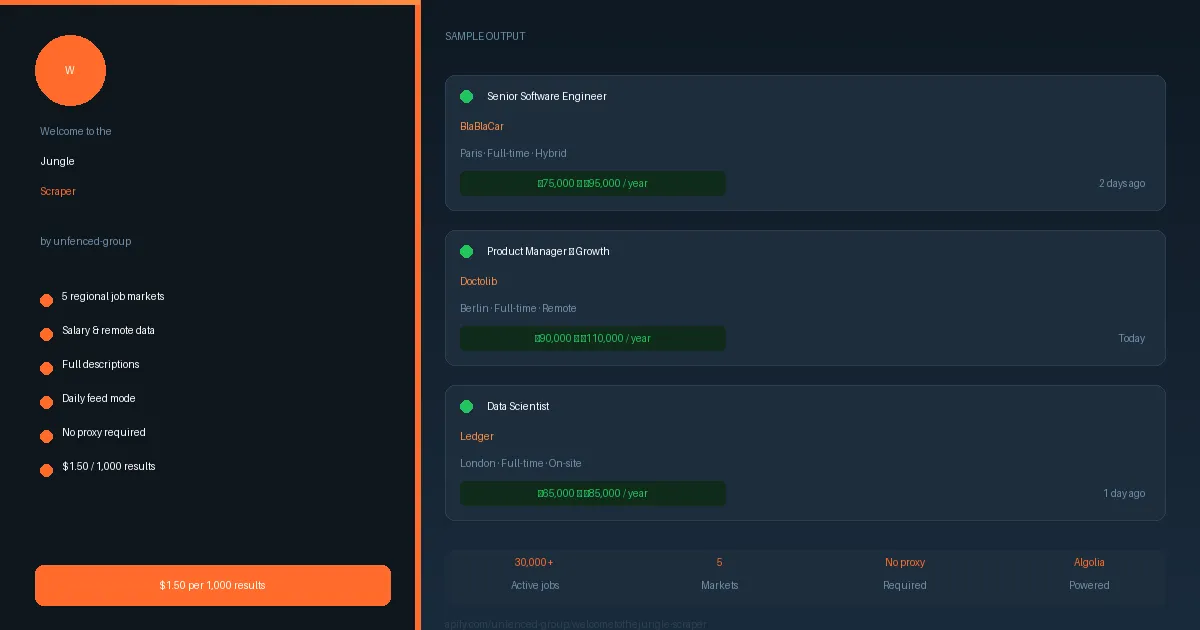Click the '1 day ago' timestamp
This screenshot has width=1200, height=630.
click(1124, 493)
